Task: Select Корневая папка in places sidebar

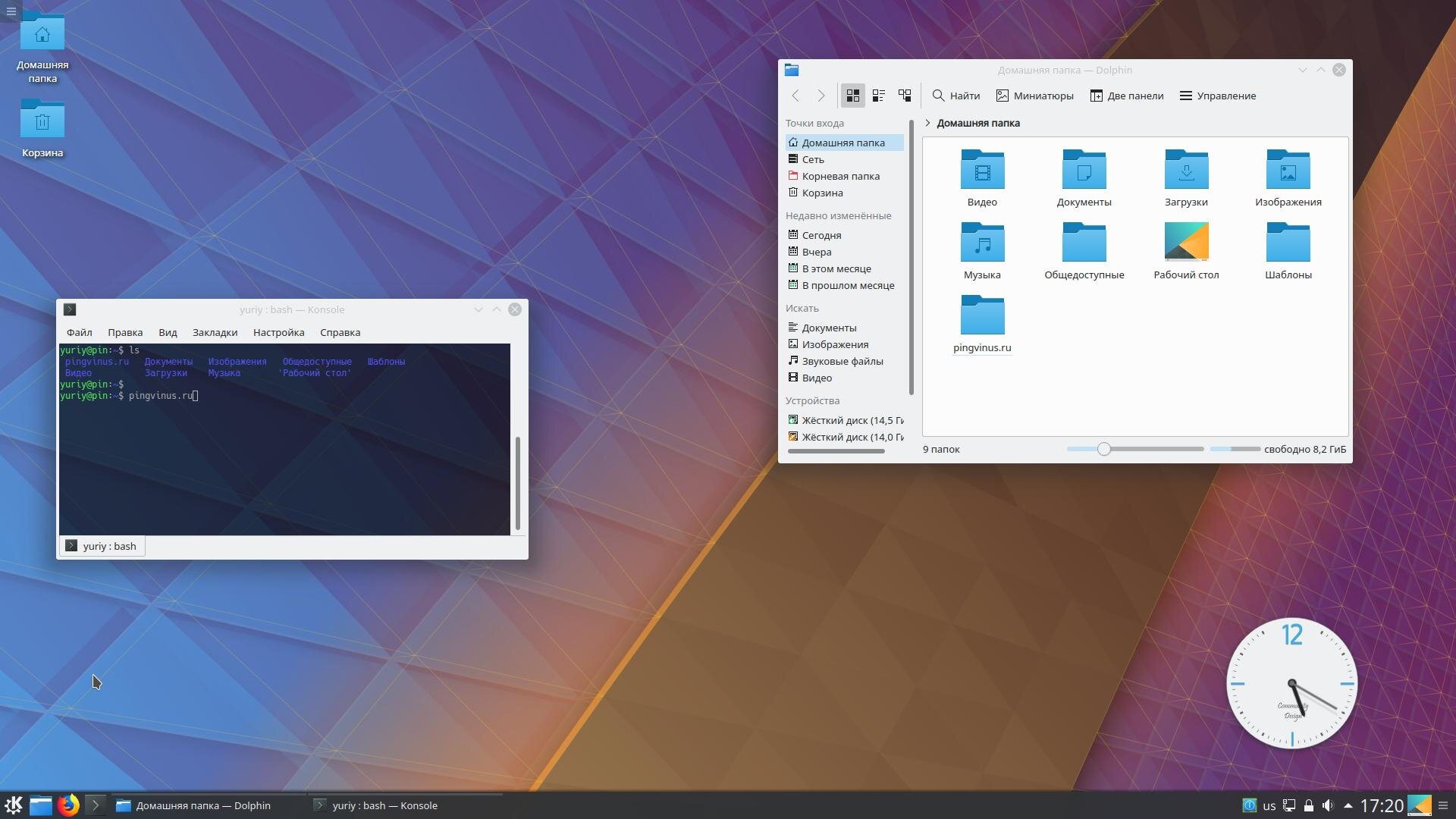Action: click(840, 176)
